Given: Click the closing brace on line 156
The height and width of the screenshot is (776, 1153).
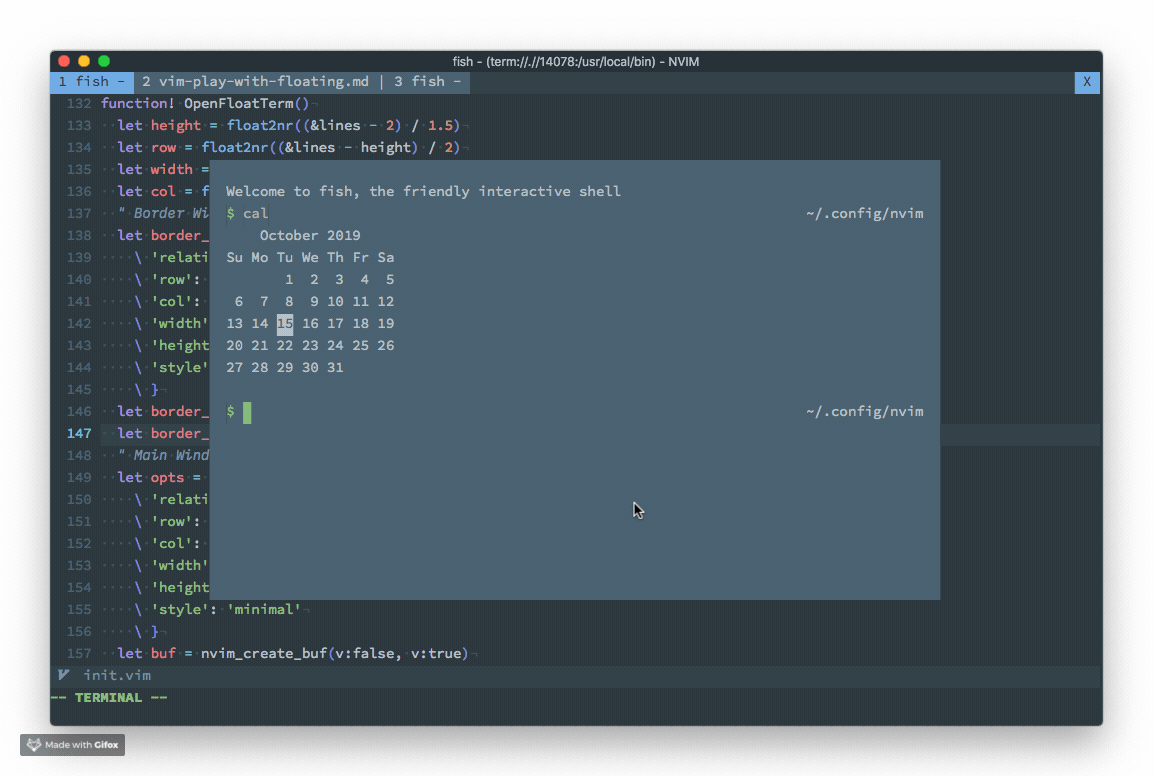Looking at the screenshot, I should pyautogui.click(x=154, y=631).
